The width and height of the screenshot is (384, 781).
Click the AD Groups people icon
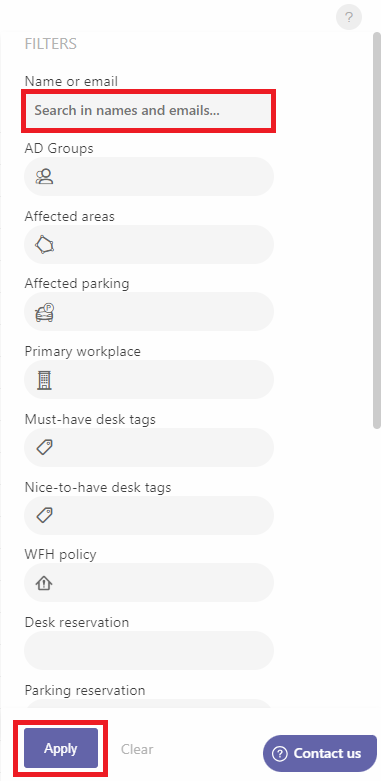click(x=44, y=176)
